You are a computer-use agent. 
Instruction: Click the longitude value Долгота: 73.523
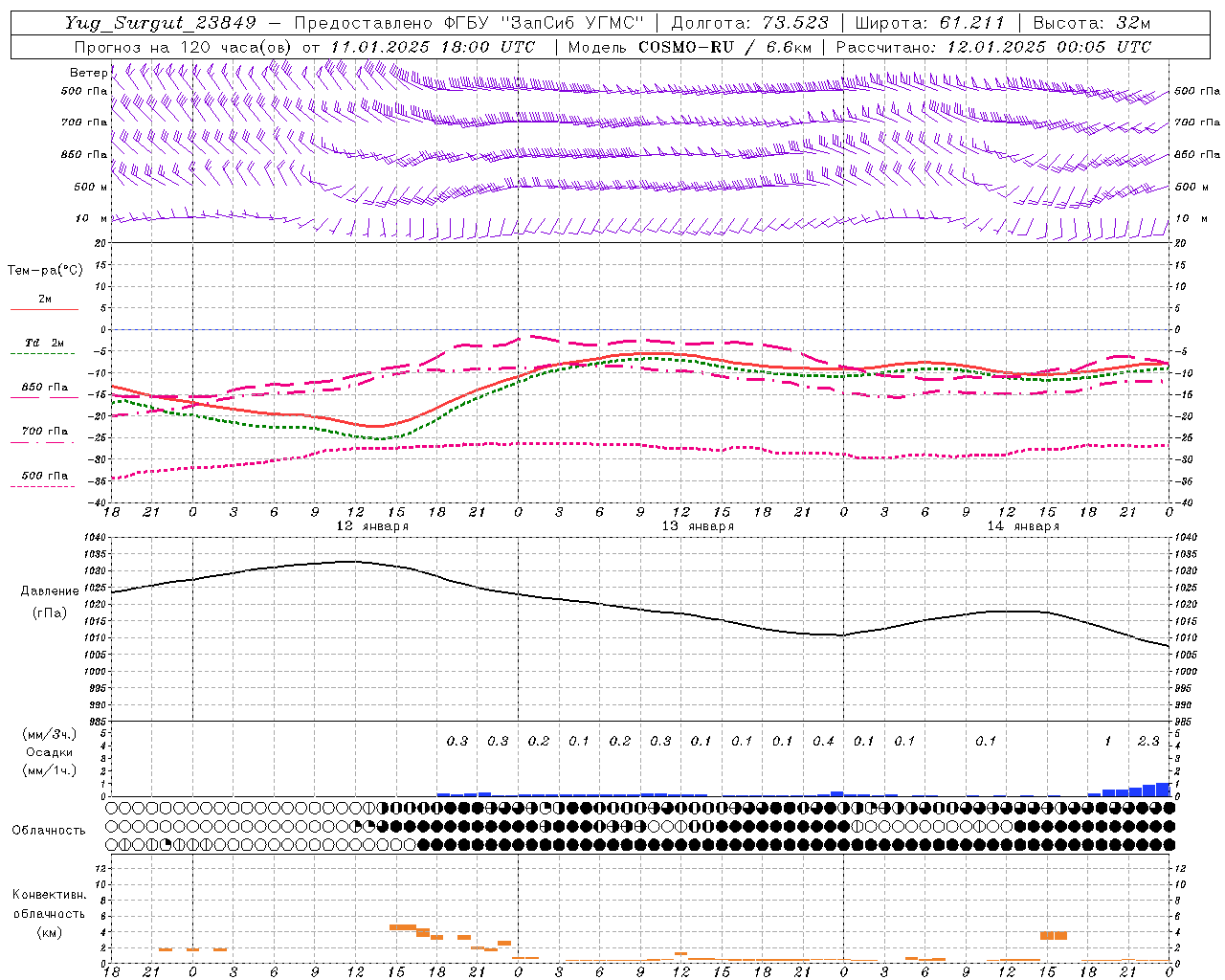750,23
